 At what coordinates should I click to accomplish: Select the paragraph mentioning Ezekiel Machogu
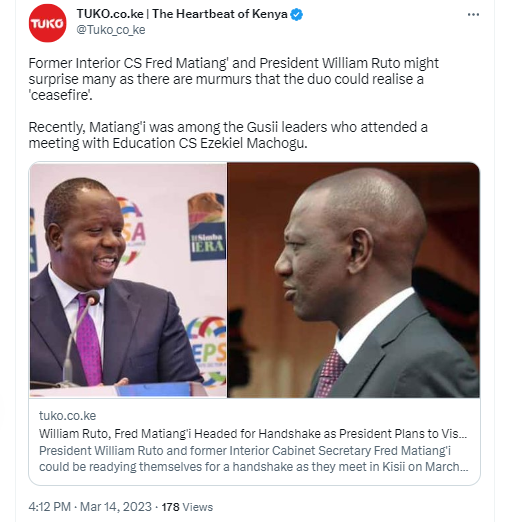point(228,135)
